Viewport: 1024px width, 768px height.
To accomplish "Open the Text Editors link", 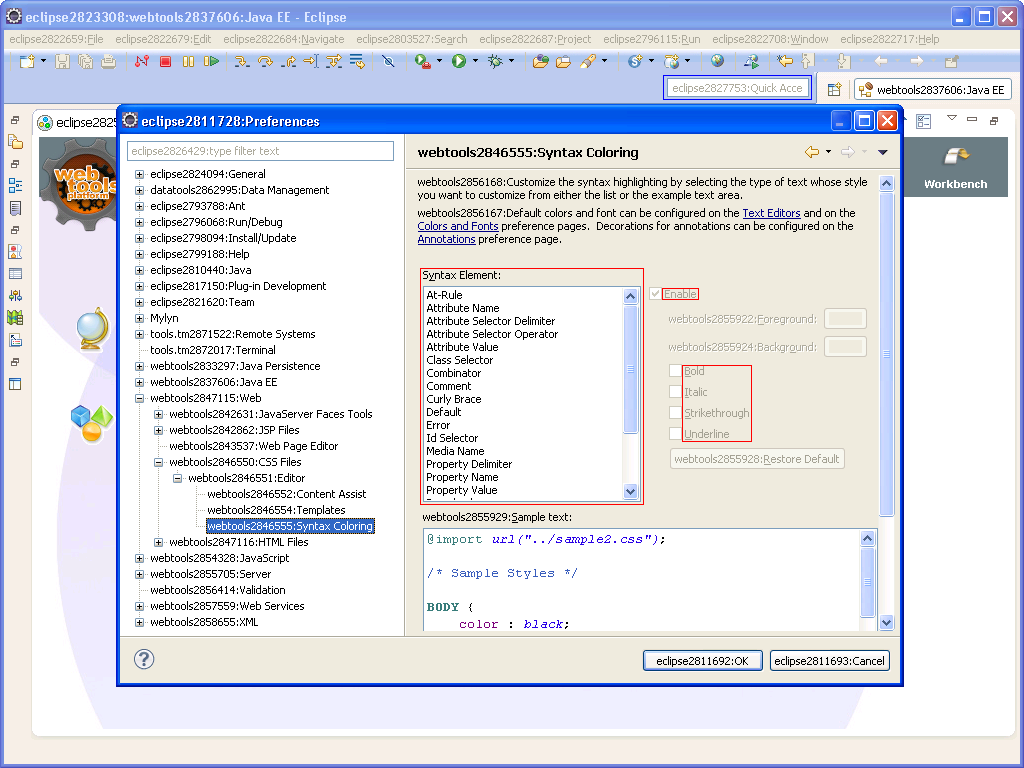I will (x=771, y=213).
